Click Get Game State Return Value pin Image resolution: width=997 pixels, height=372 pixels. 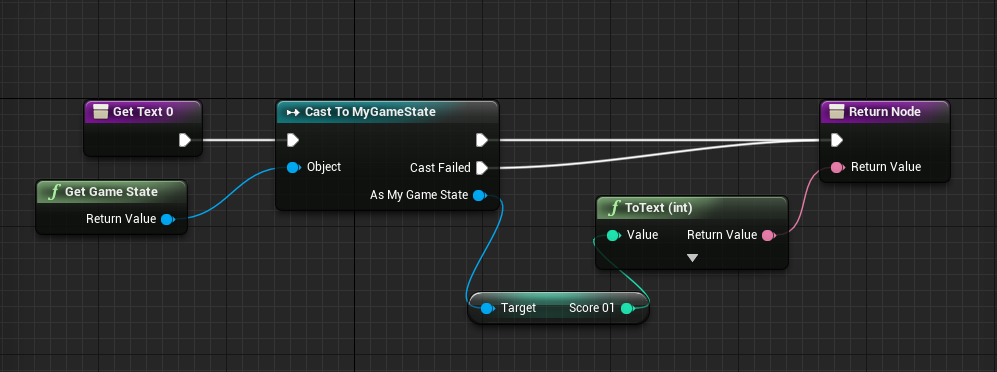[x=167, y=219]
